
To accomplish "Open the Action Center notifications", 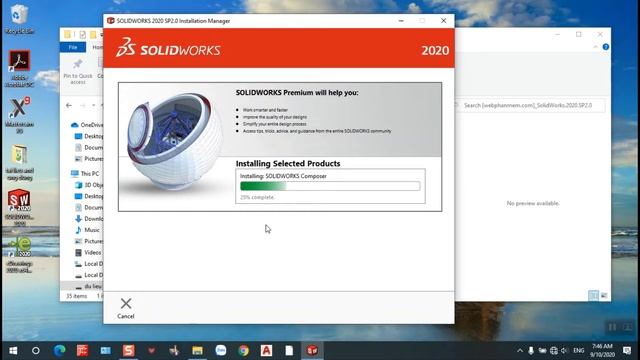I will (x=627, y=351).
